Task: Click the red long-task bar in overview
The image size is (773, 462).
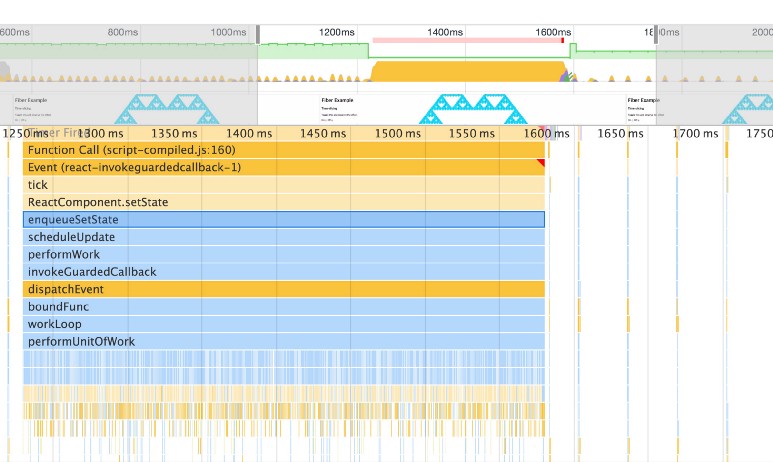Action: (x=467, y=40)
